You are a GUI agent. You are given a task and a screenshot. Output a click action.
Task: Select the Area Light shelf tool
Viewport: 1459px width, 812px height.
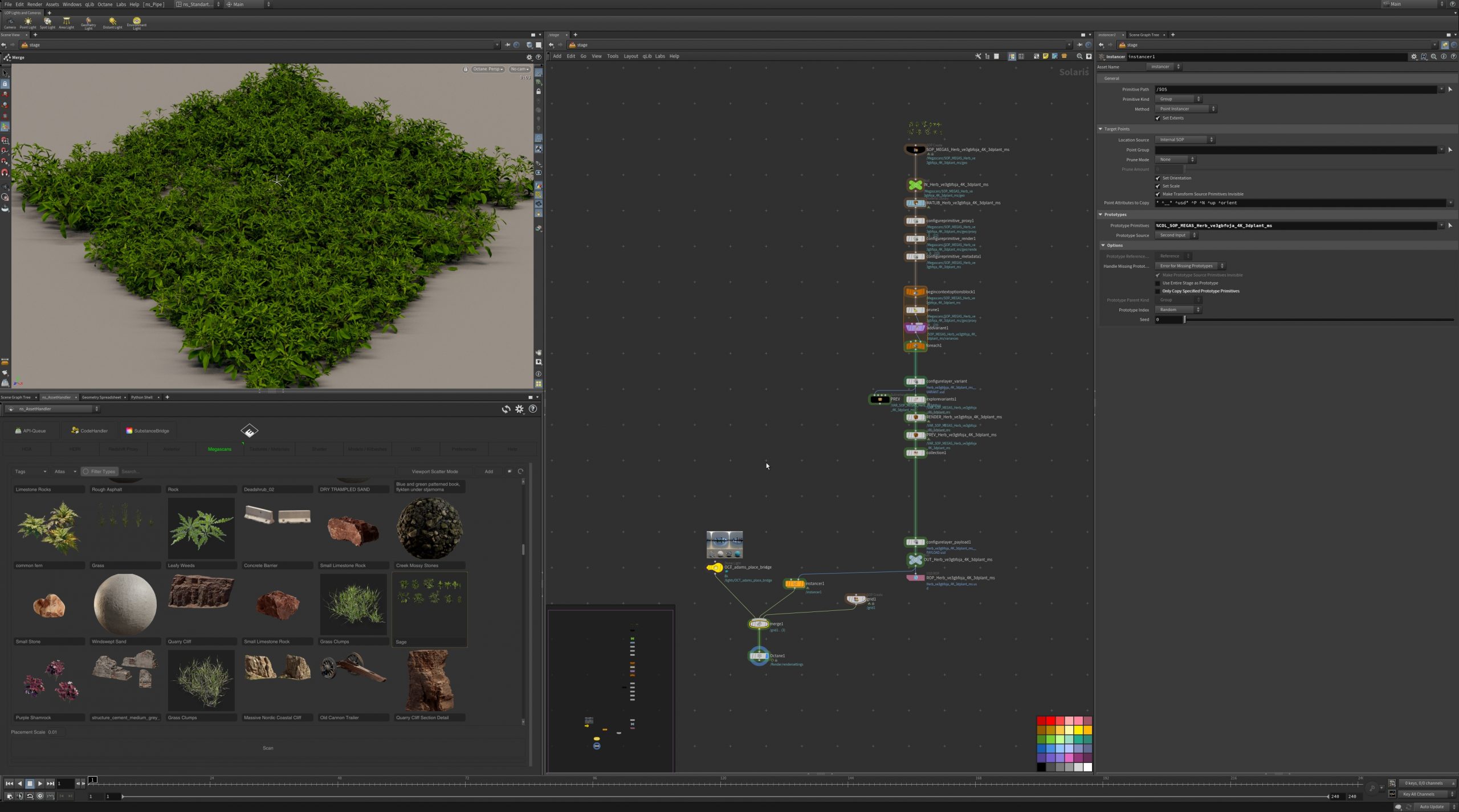coord(66,22)
